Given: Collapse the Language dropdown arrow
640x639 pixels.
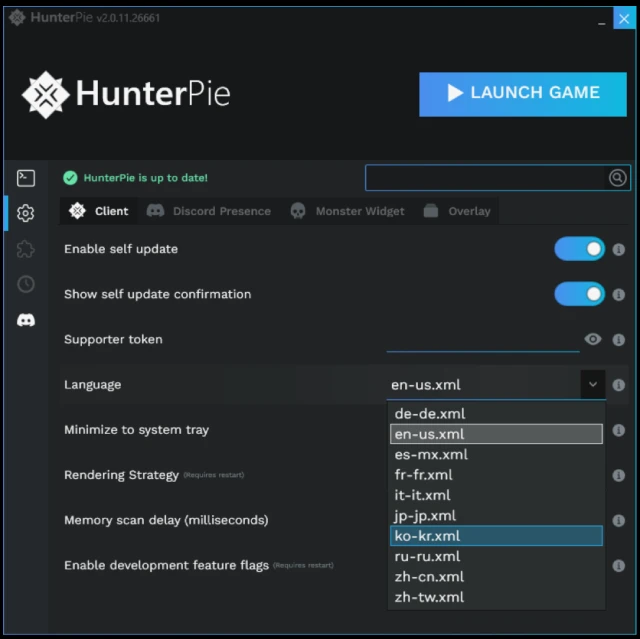Looking at the screenshot, I should [593, 384].
